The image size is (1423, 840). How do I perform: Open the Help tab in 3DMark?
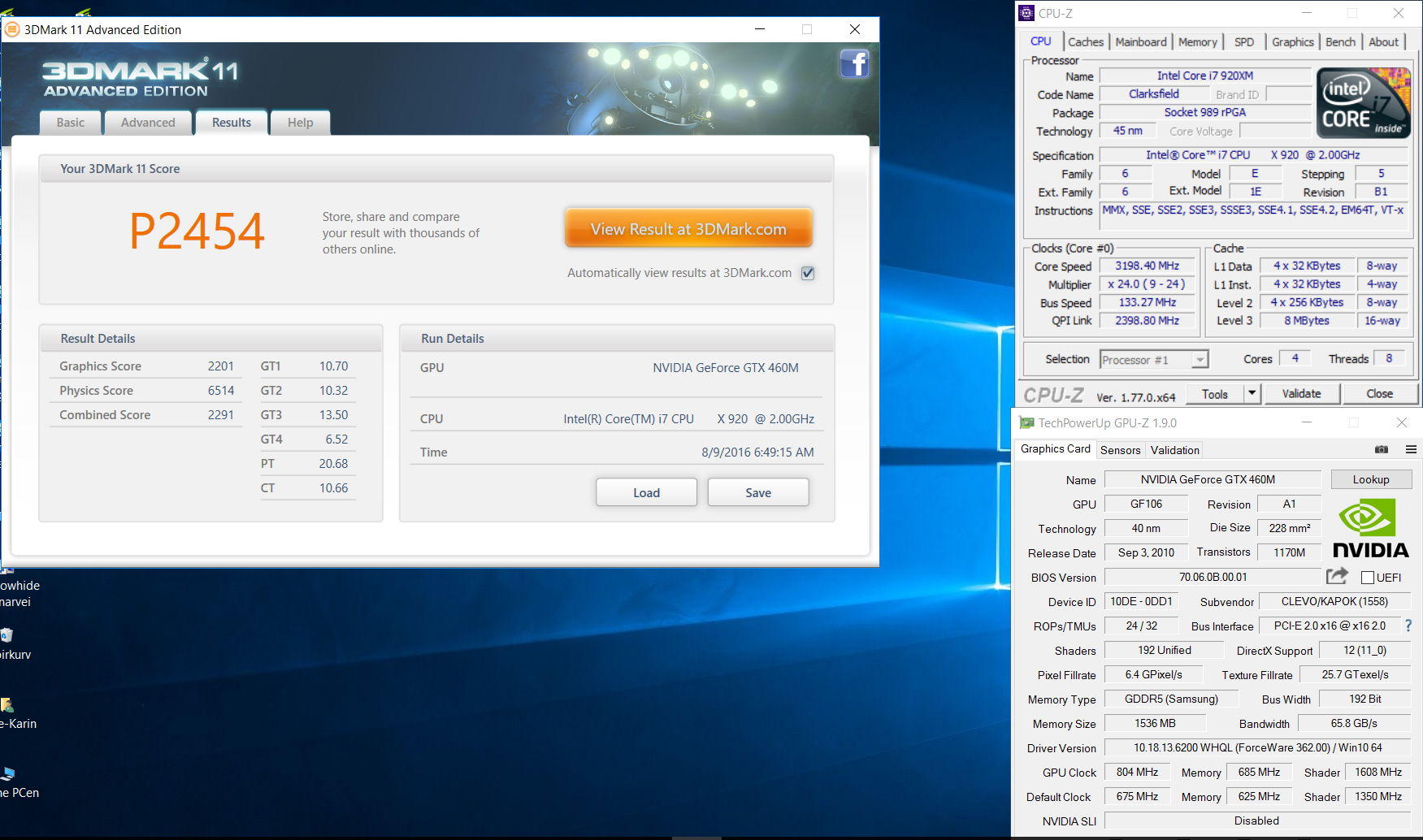(x=300, y=123)
